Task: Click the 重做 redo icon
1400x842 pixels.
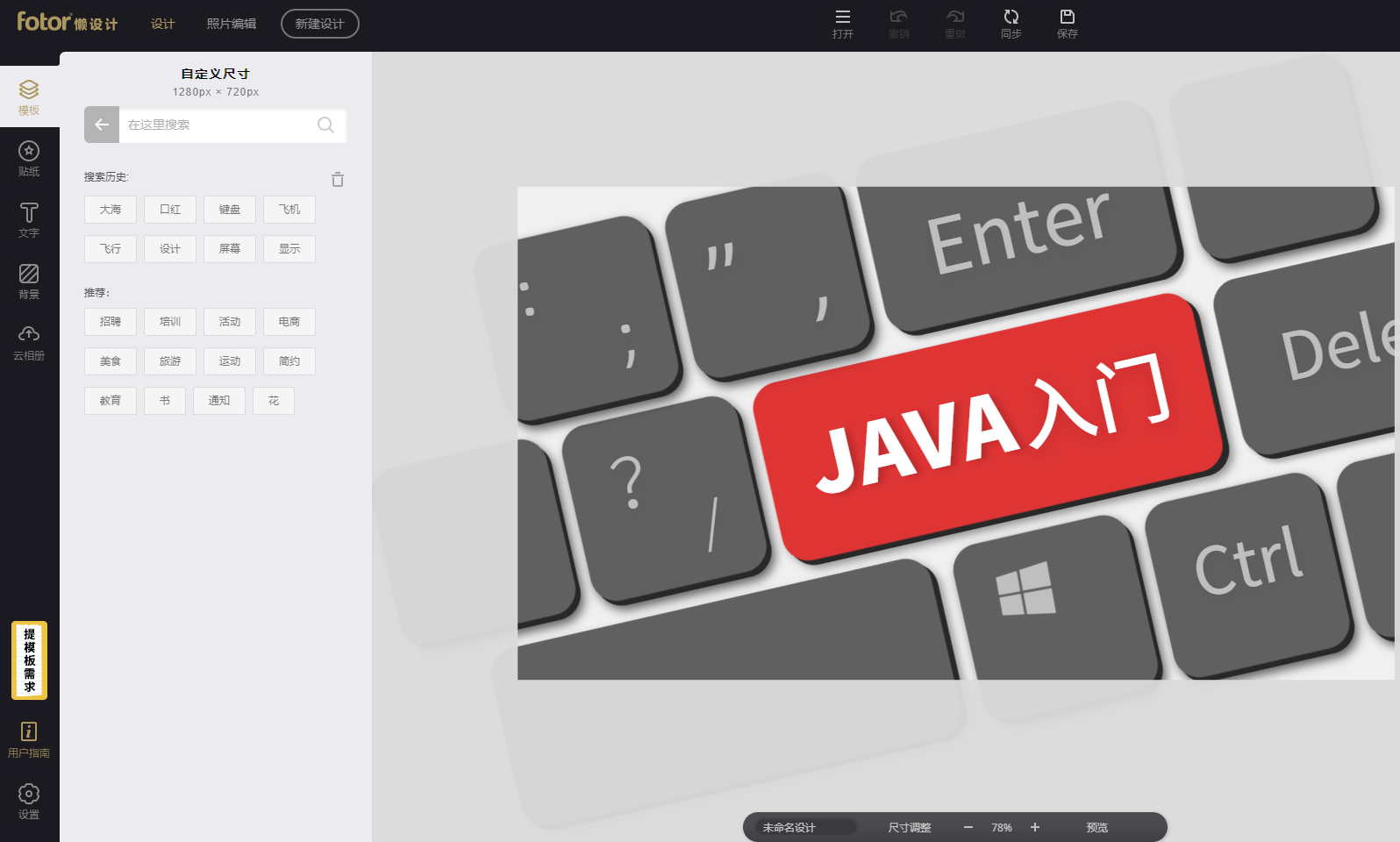Action: (x=955, y=17)
